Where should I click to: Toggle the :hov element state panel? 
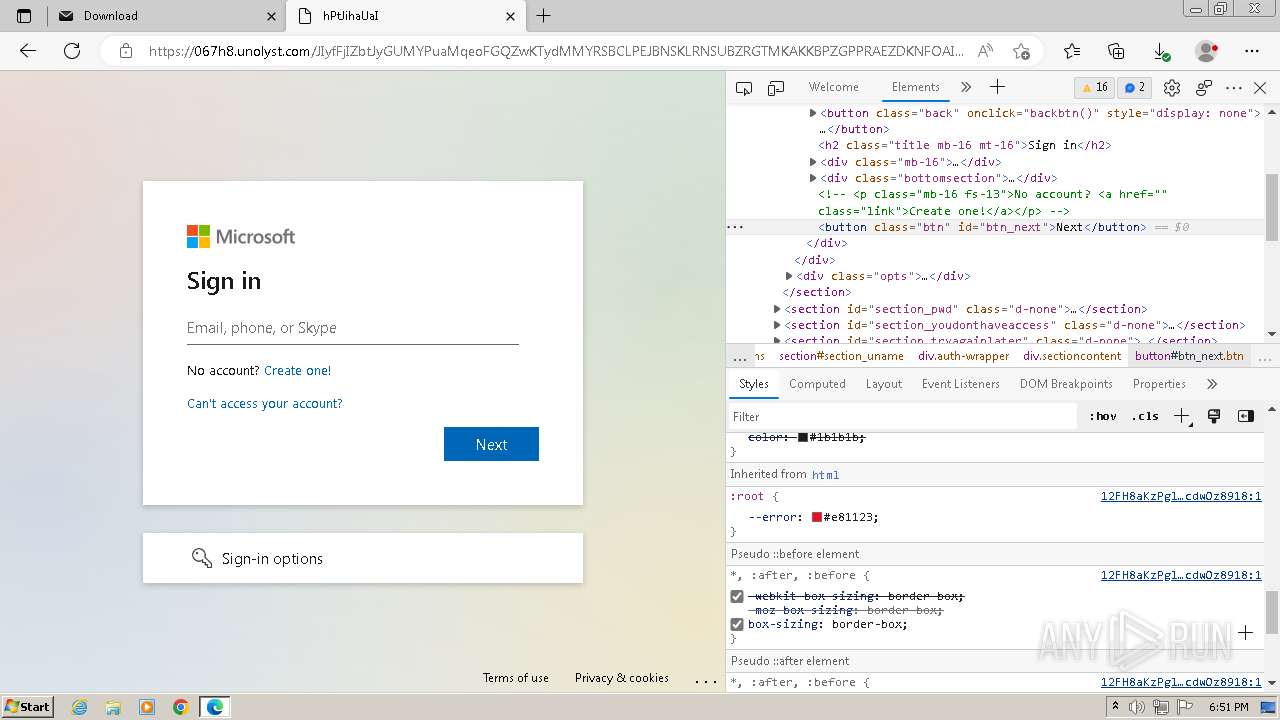pyautogui.click(x=1103, y=416)
